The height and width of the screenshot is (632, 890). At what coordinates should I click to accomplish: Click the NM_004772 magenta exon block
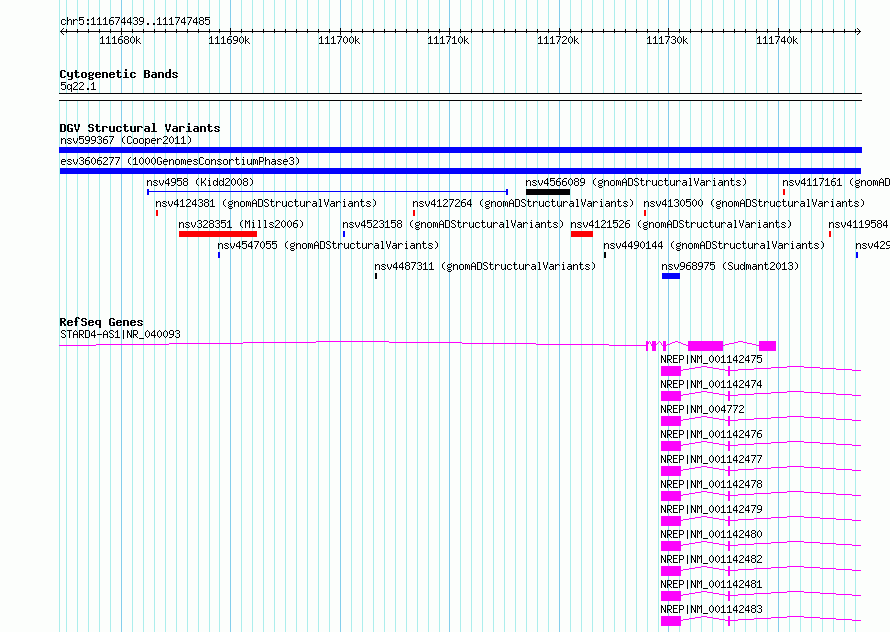pos(671,421)
